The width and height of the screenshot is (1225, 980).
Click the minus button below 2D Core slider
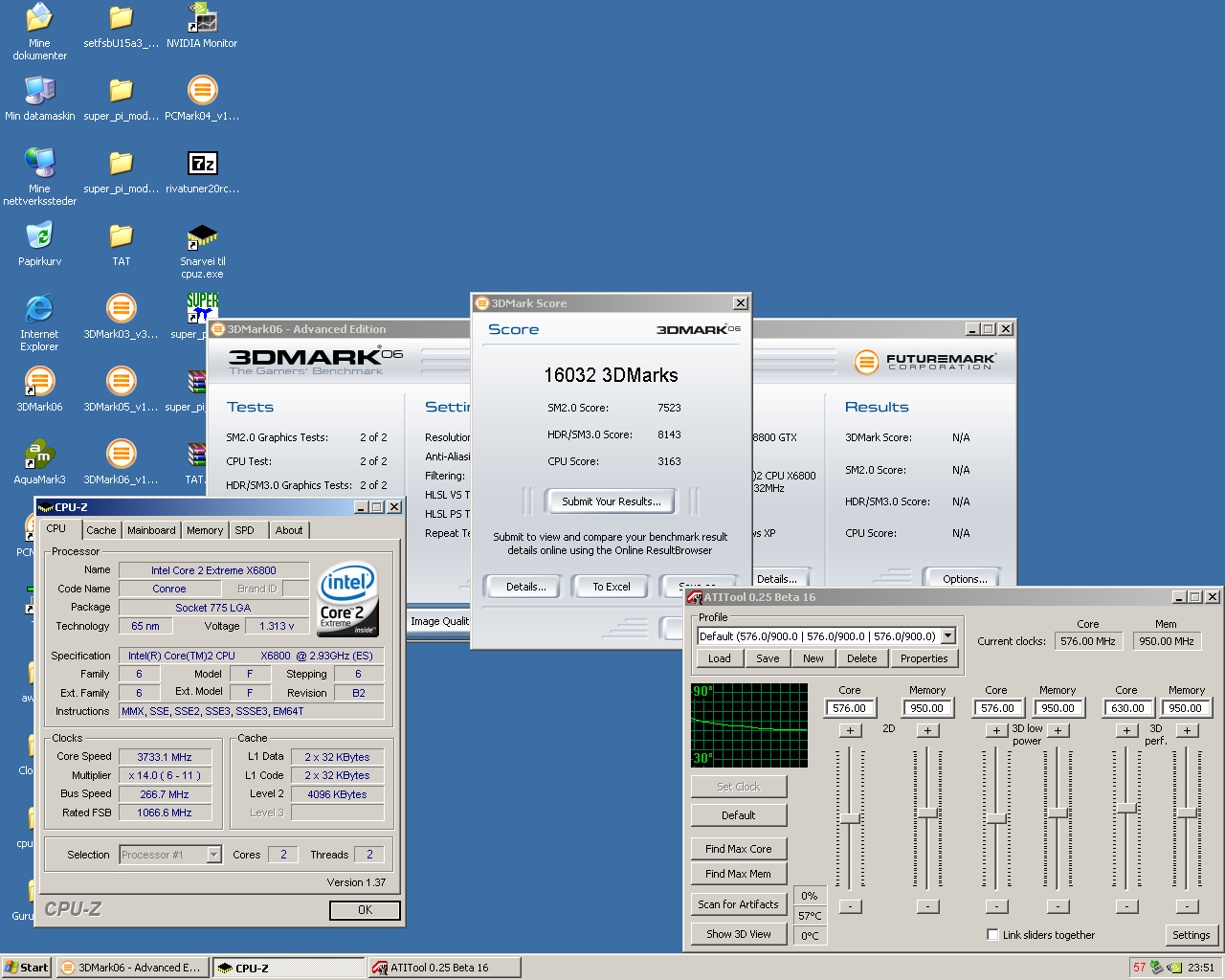pos(850,906)
